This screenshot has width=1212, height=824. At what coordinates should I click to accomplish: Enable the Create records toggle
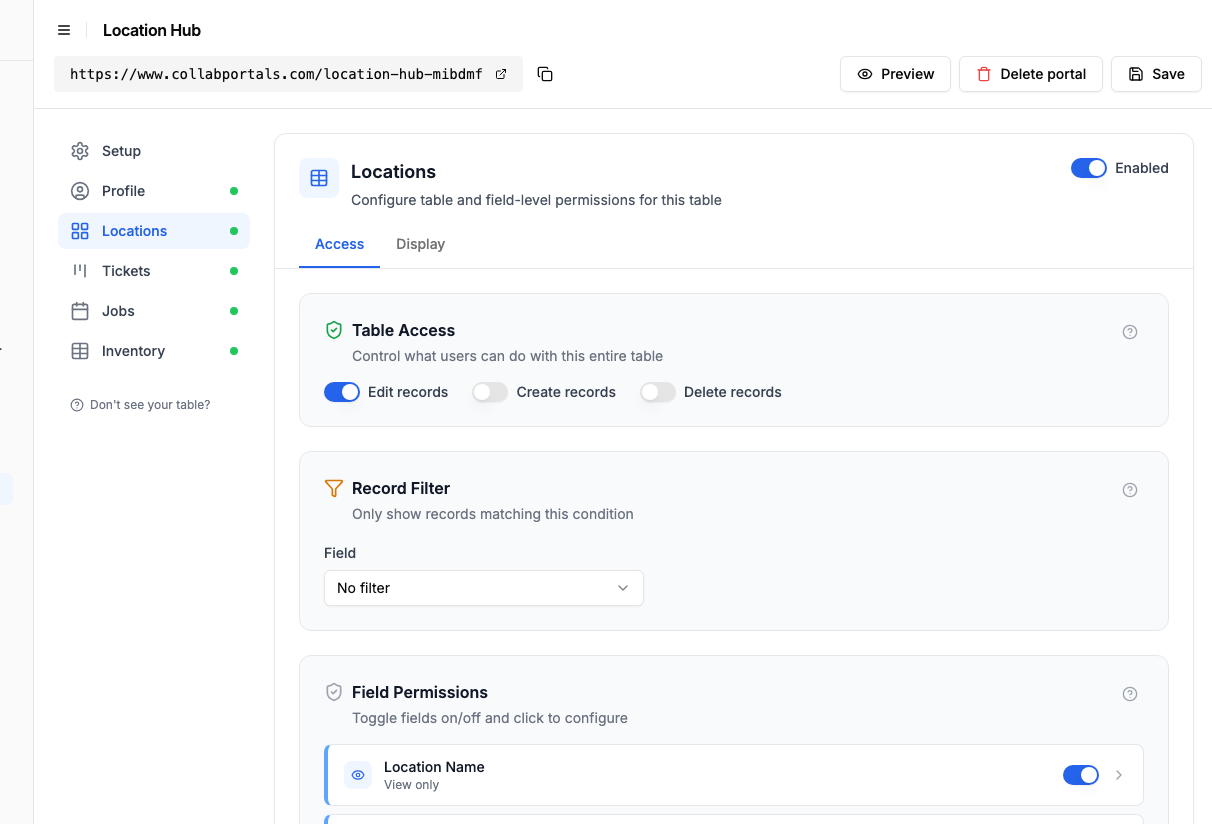(490, 392)
